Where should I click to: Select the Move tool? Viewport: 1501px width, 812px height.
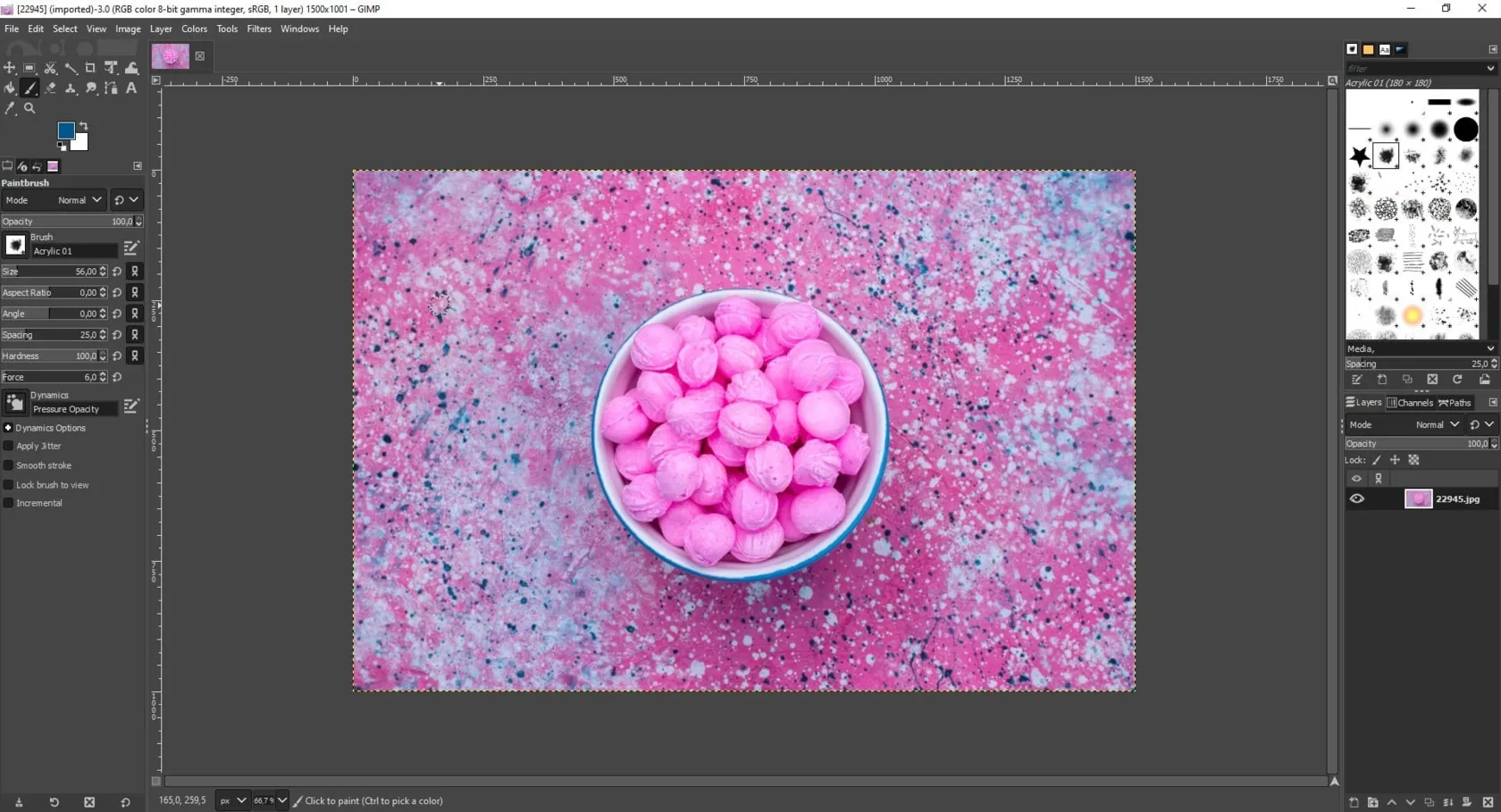[x=9, y=68]
